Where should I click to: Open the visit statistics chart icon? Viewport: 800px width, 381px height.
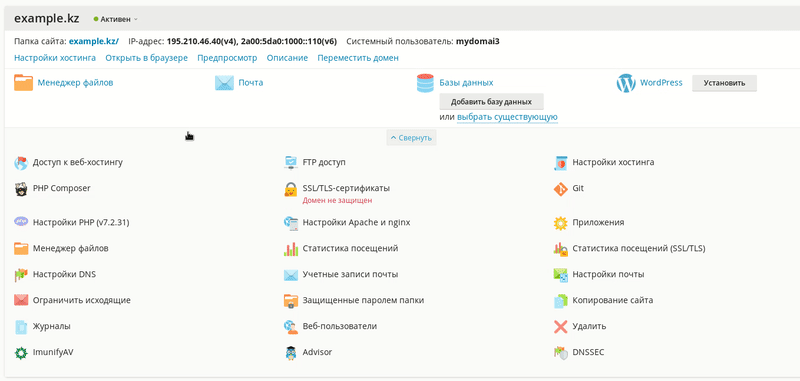coord(290,249)
